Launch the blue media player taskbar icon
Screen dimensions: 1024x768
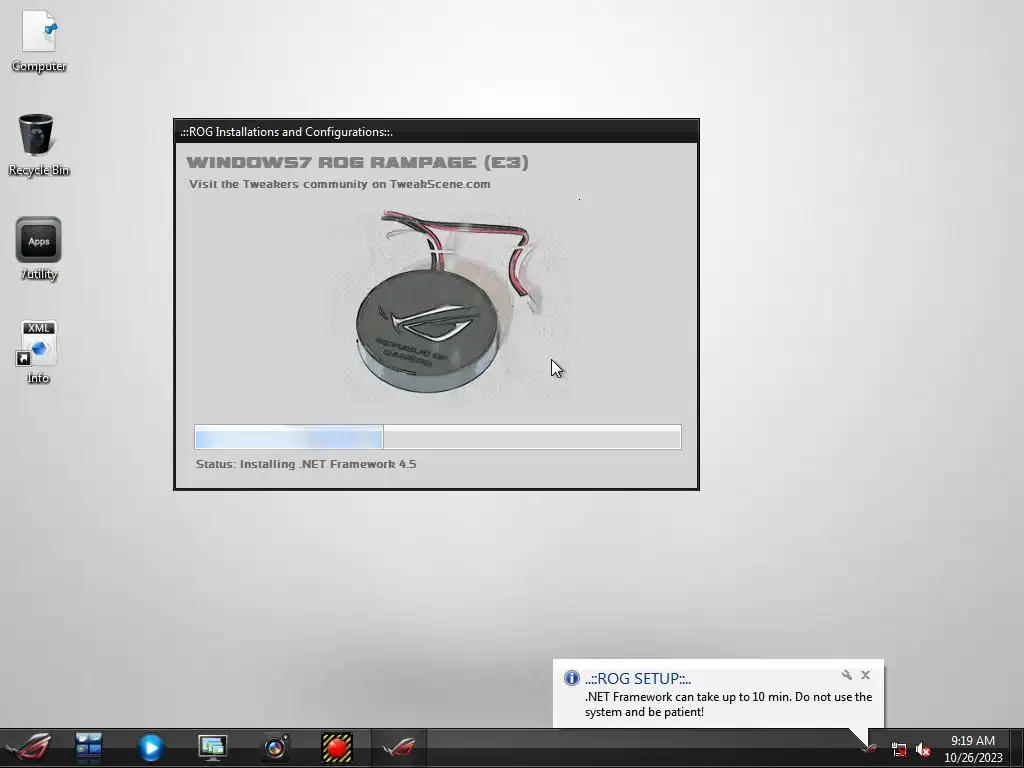click(x=151, y=748)
